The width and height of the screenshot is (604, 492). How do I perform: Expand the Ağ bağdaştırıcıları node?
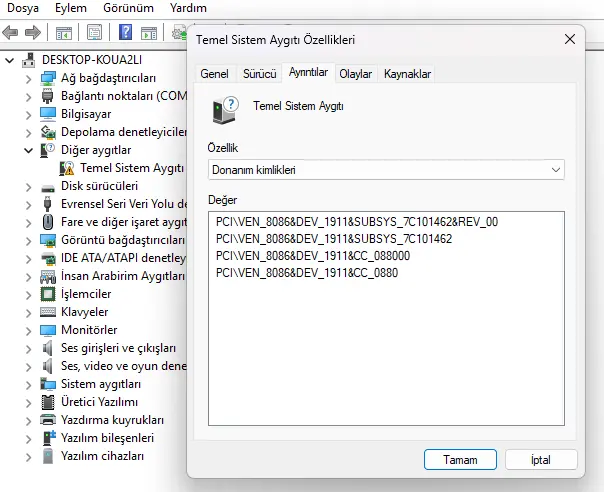click(x=28, y=79)
